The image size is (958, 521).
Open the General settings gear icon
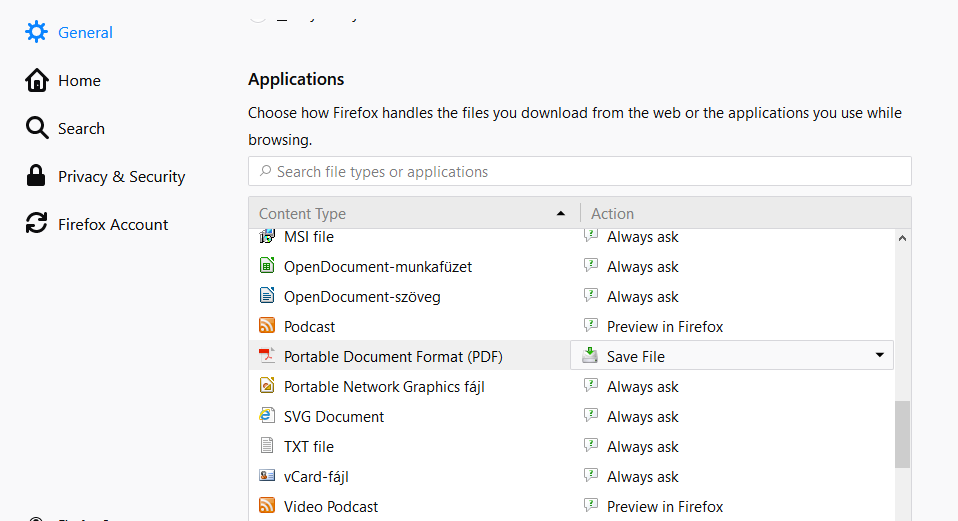coord(36,32)
